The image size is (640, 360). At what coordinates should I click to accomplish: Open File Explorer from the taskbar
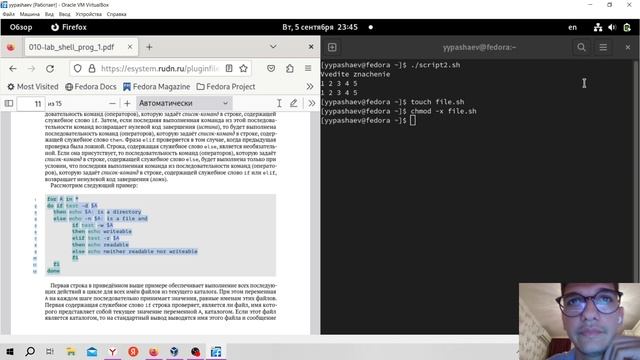pos(71,351)
